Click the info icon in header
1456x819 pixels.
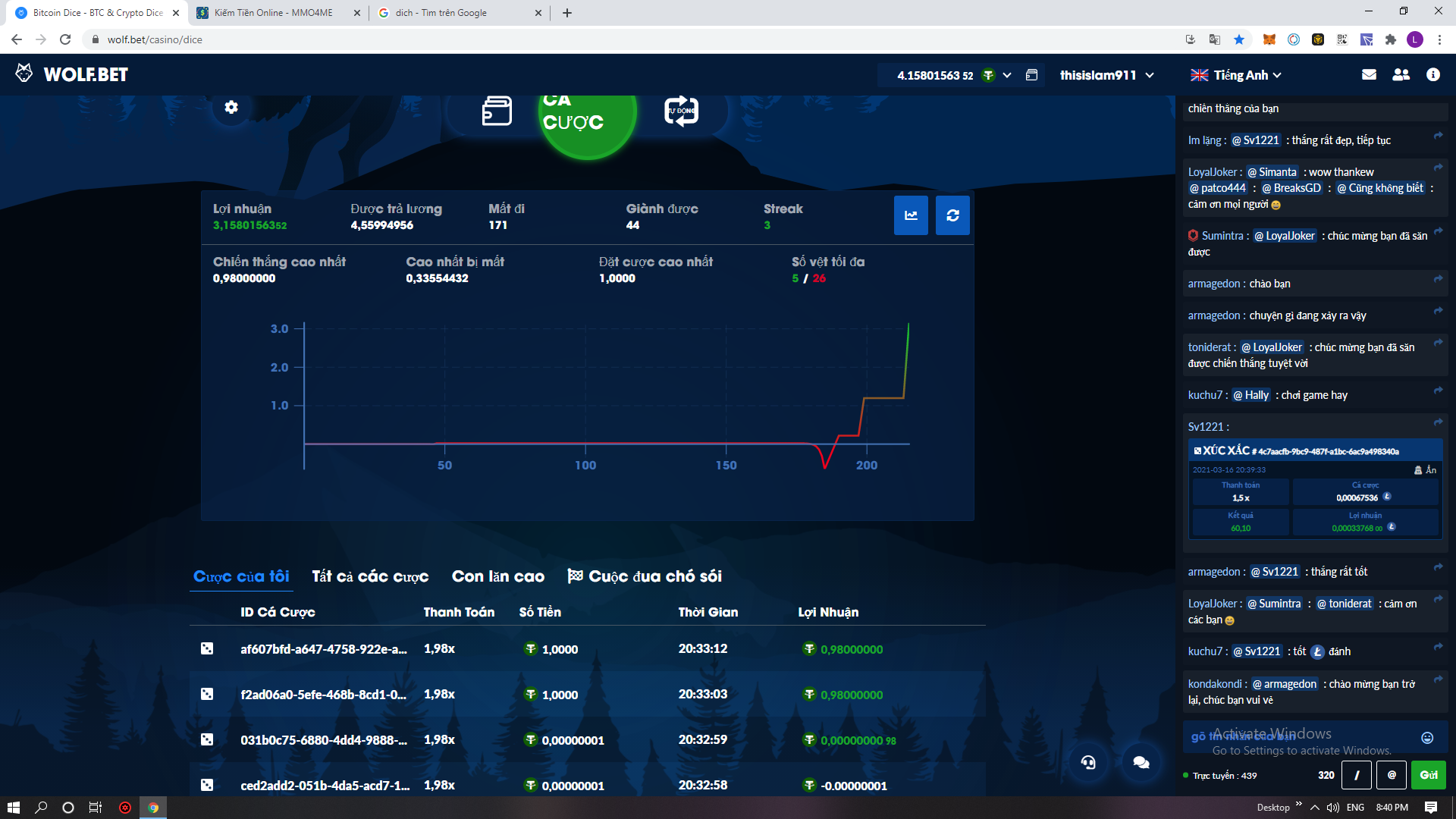click(1432, 74)
